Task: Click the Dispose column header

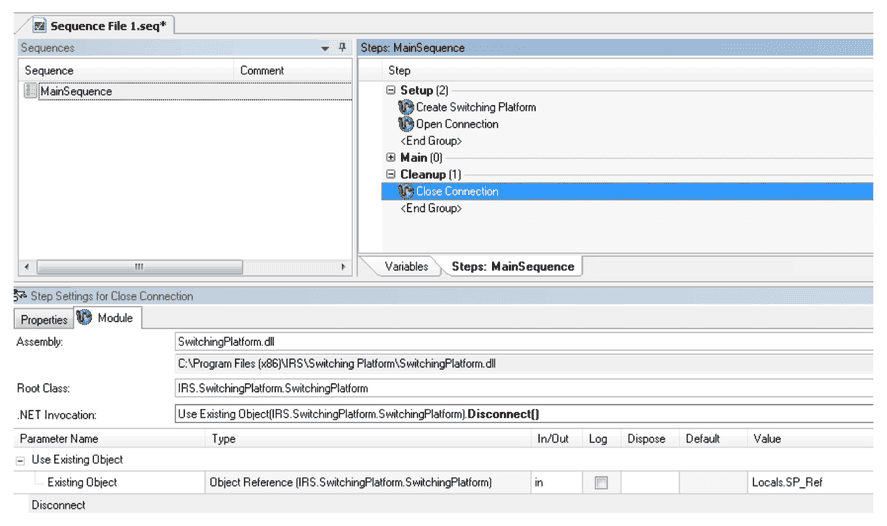Action: 650,439
